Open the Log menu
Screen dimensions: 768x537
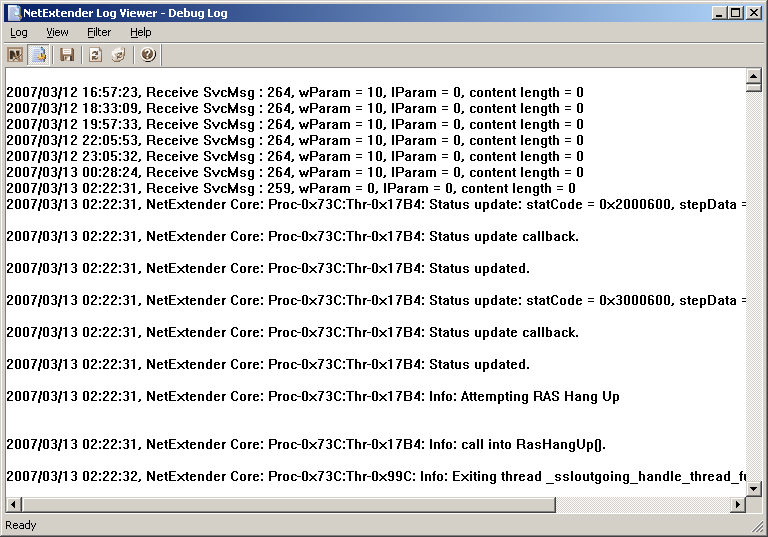(19, 32)
